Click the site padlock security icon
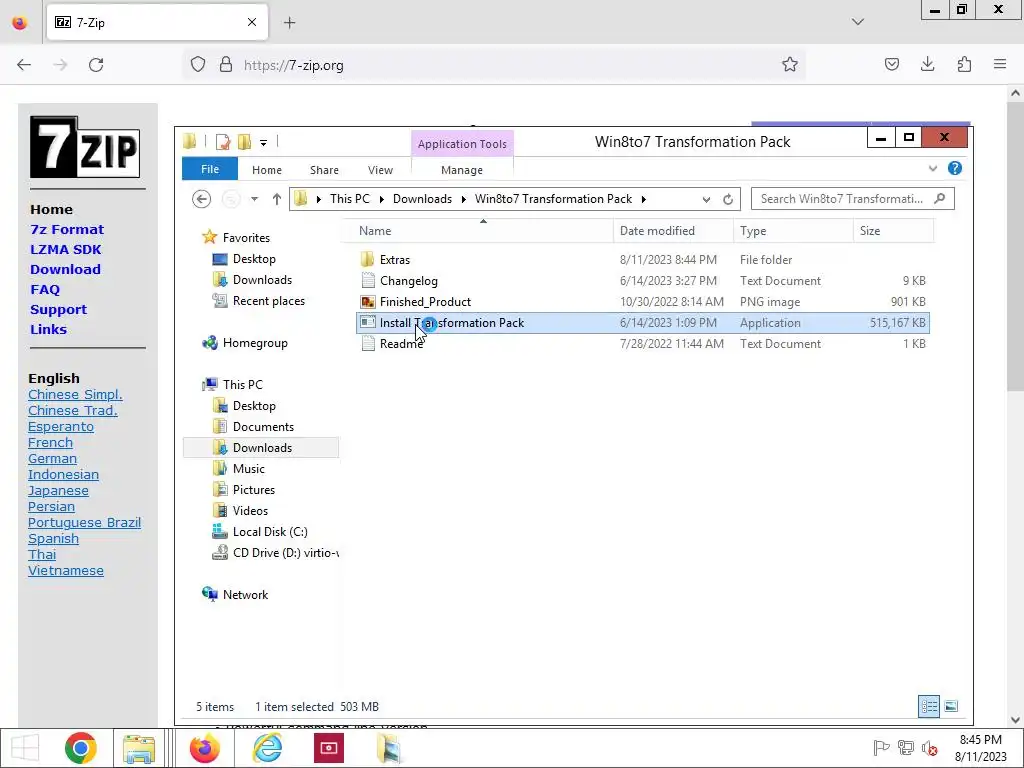This screenshot has height=768, width=1024. (225, 65)
